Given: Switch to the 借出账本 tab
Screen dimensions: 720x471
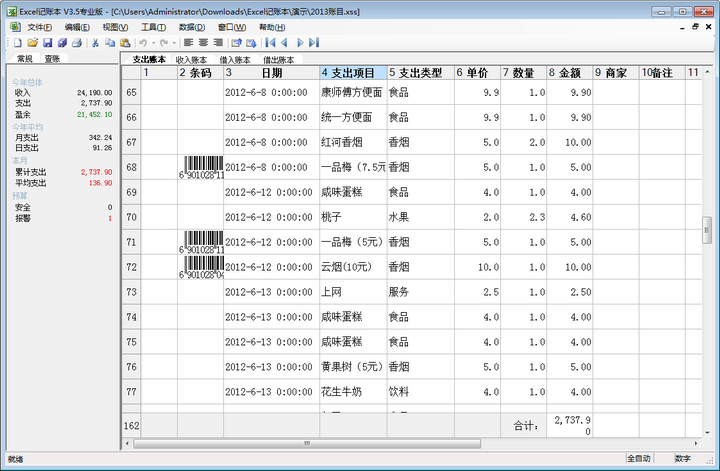Looking at the screenshot, I should 279,60.
